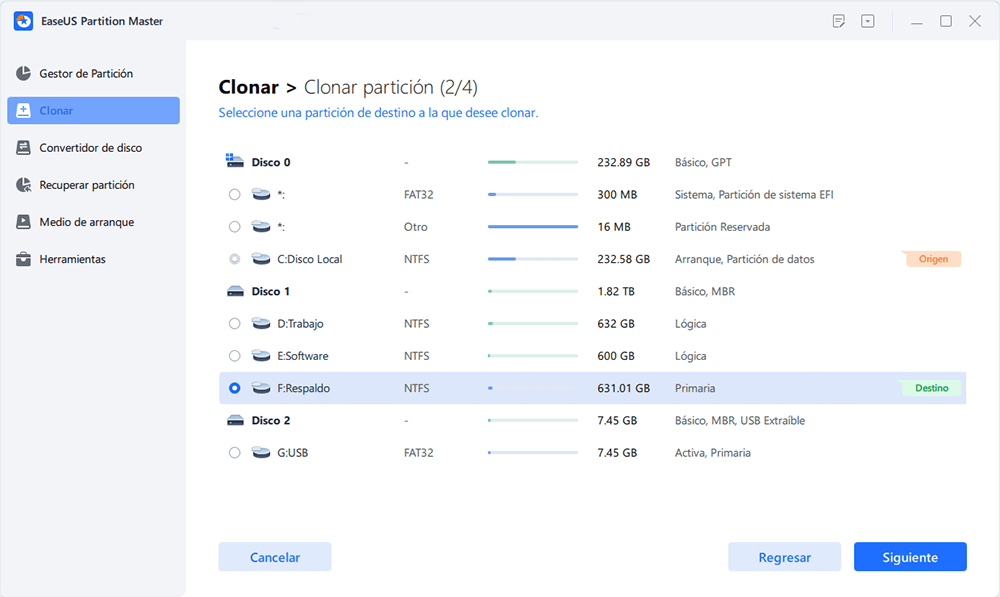Screen dimensions: 1000x597
Task: Click the Cancelar button
Action: click(x=275, y=557)
